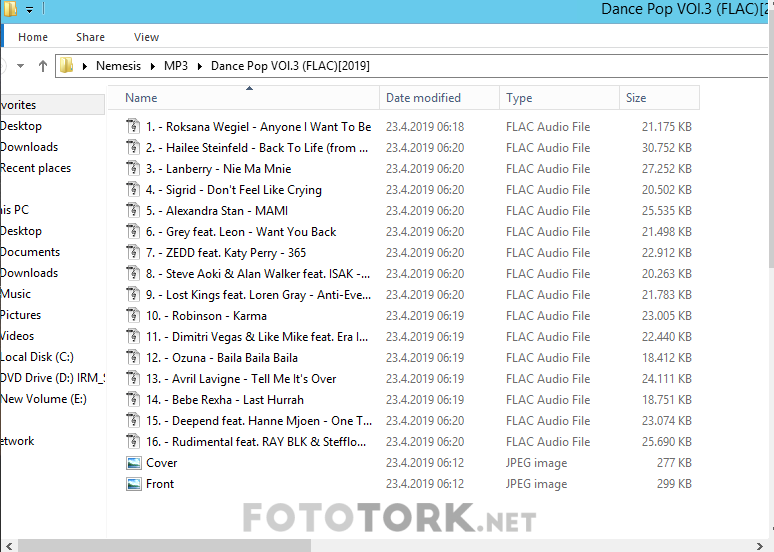The height and width of the screenshot is (552, 774).
Task: Open Music in the navigation pane
Action: [16, 294]
